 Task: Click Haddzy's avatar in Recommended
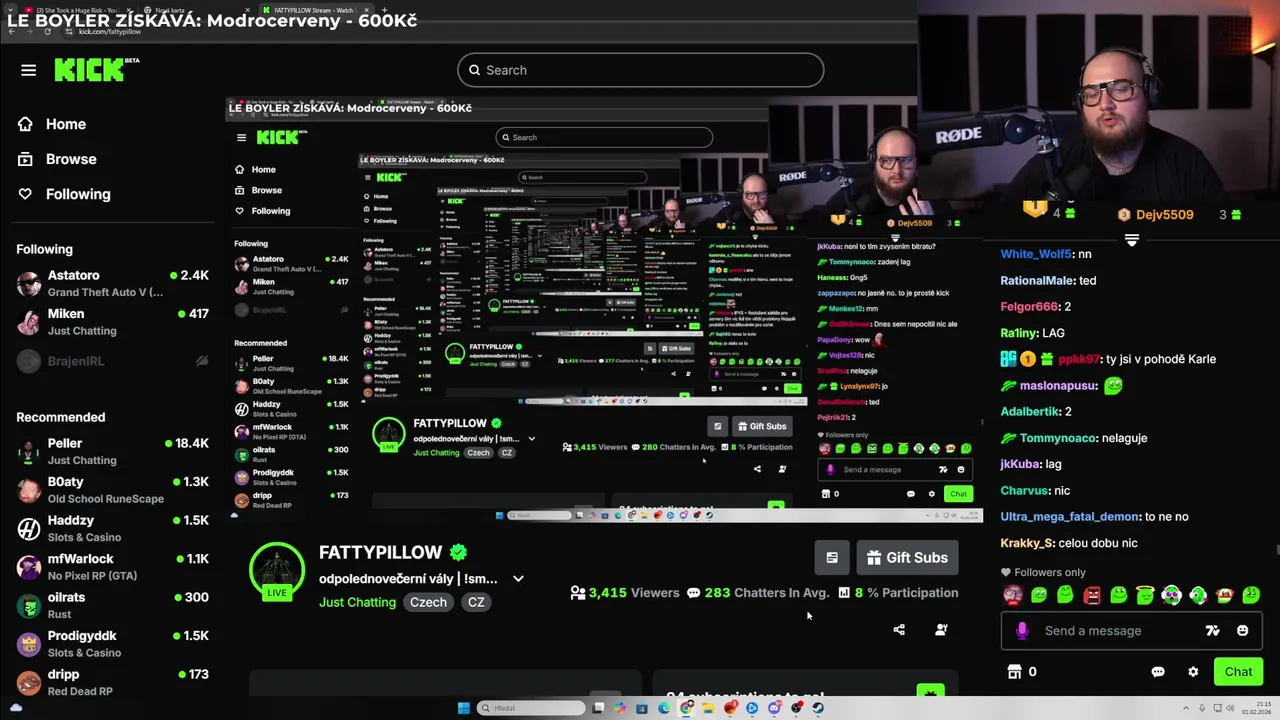point(29,528)
